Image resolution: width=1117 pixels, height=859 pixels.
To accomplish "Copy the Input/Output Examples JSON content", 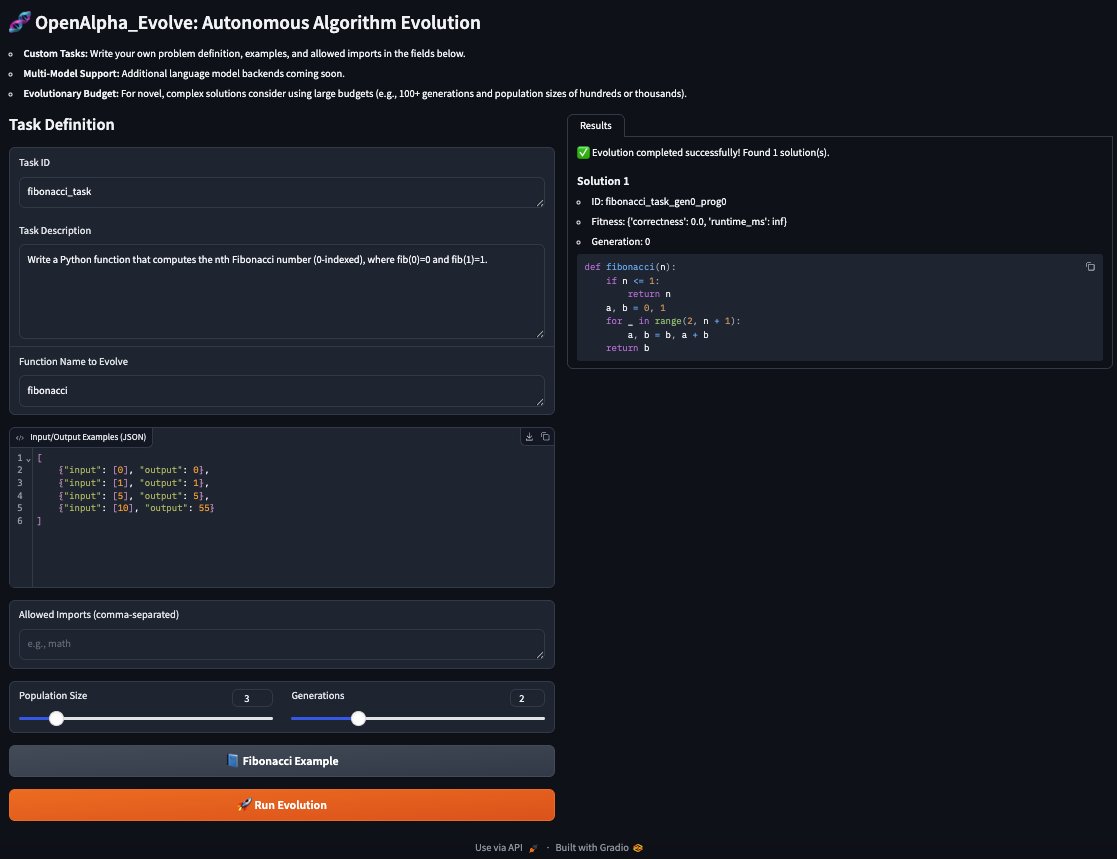I will click(545, 437).
